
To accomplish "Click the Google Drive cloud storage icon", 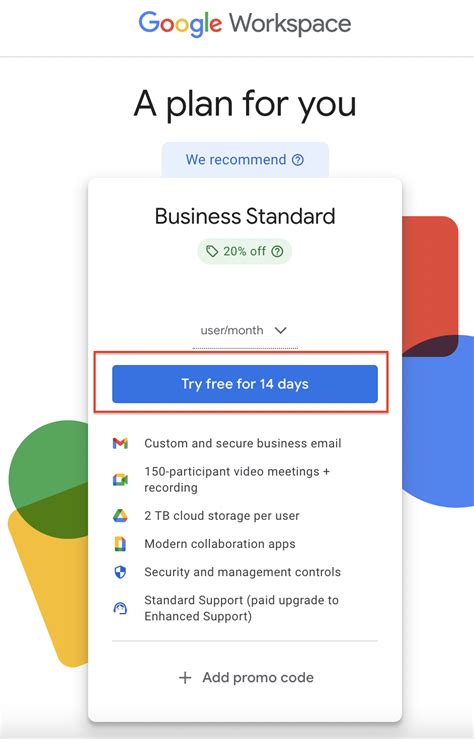I will (120, 516).
